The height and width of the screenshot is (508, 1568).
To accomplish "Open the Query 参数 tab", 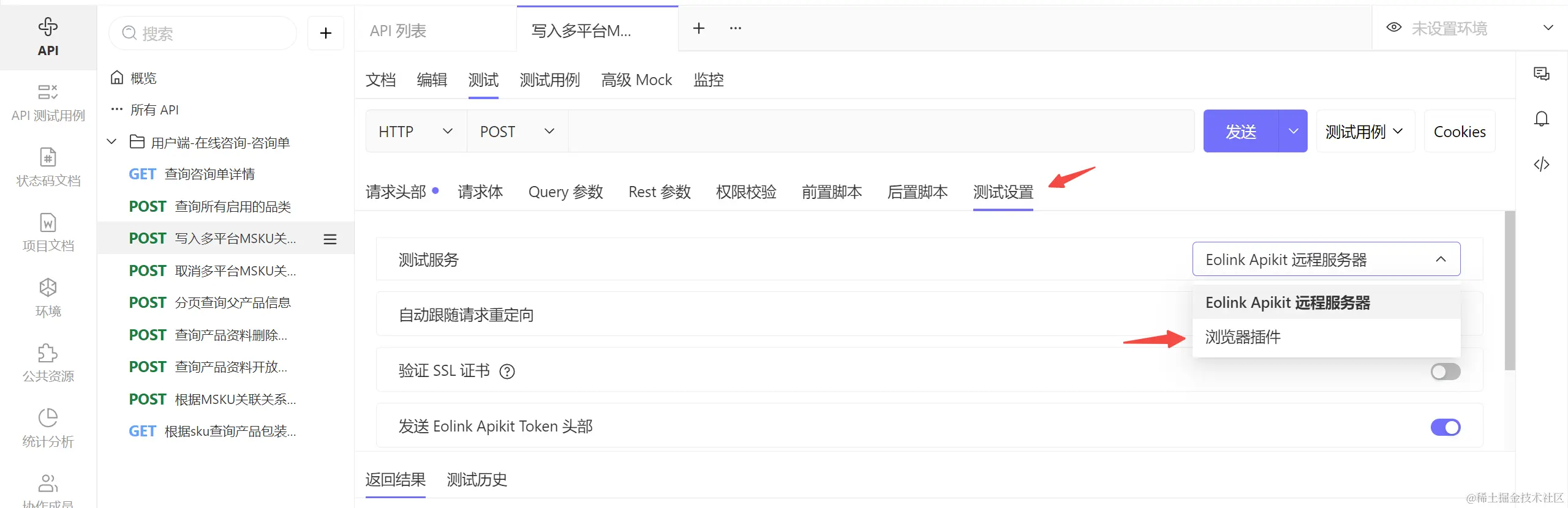I will click(x=565, y=192).
